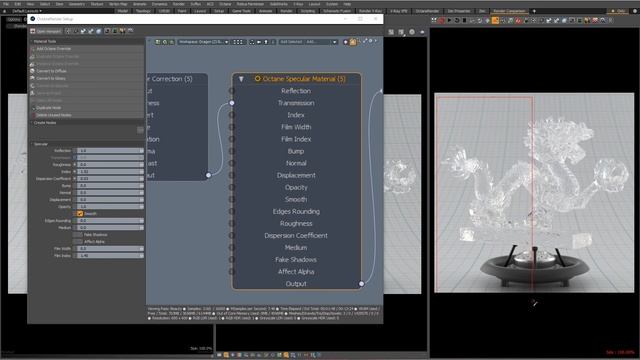Open the Render menu in menu bar
Image resolution: width=640 pixels, height=360 pixels.
178,4
